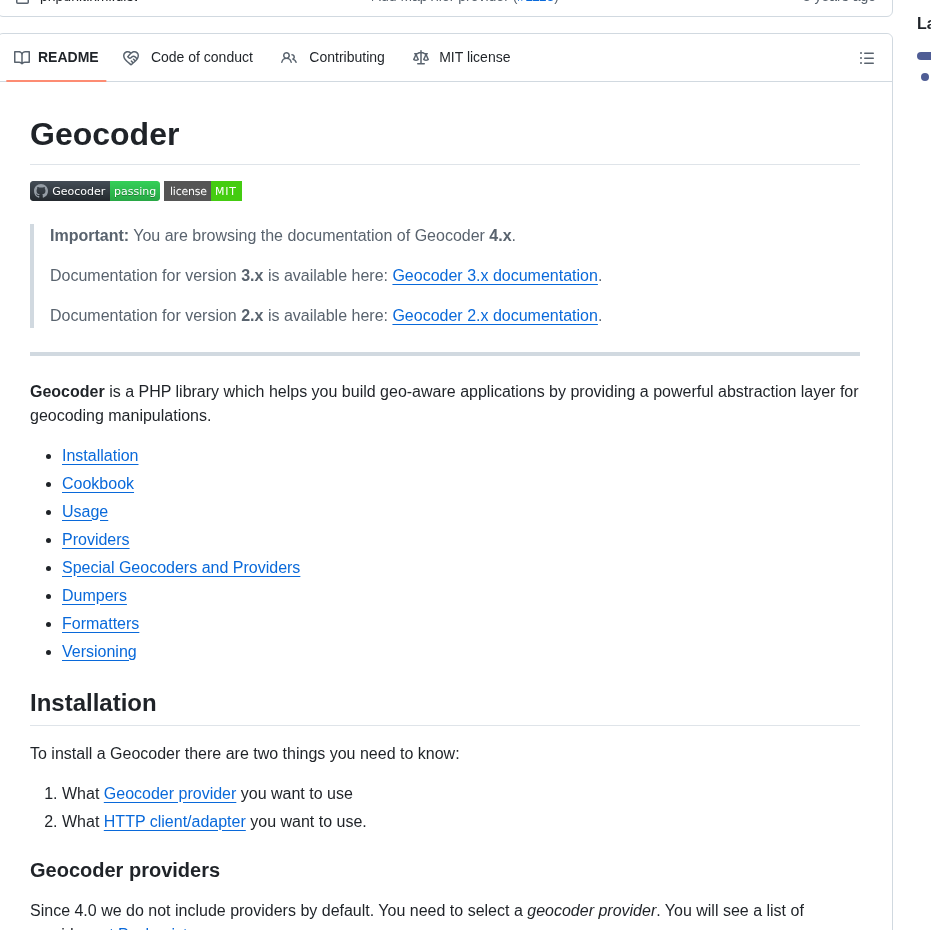The image size is (931, 930).
Task: Open the README section via its book icon
Action: tap(22, 57)
